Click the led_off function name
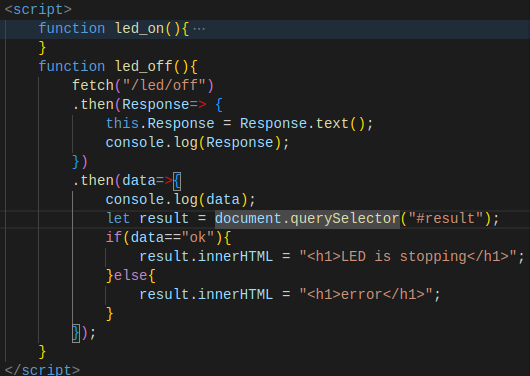This screenshot has height=376, width=530. (x=144, y=66)
